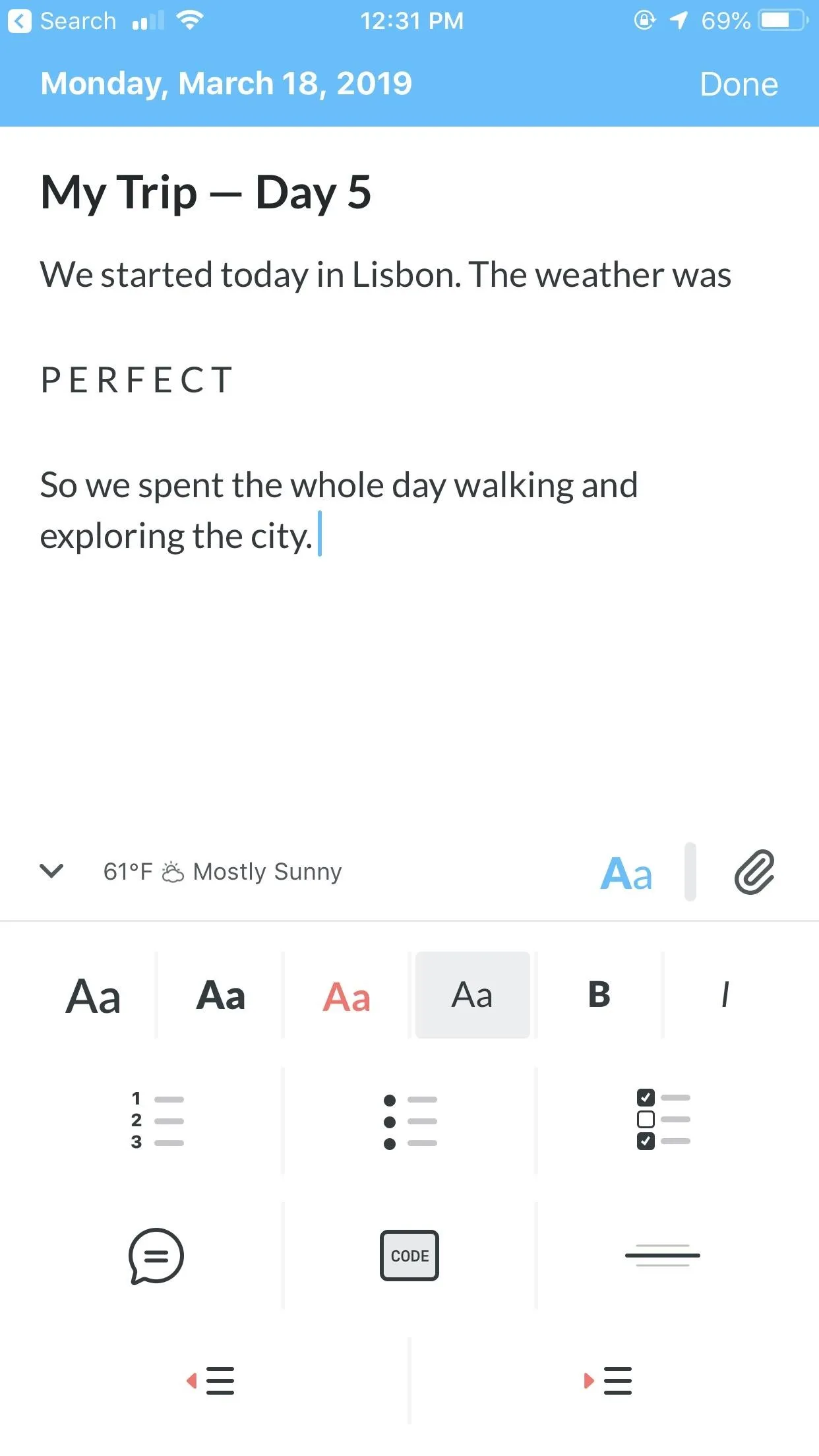Insert a bulleted list
The width and height of the screenshot is (819, 1456).
(409, 1121)
